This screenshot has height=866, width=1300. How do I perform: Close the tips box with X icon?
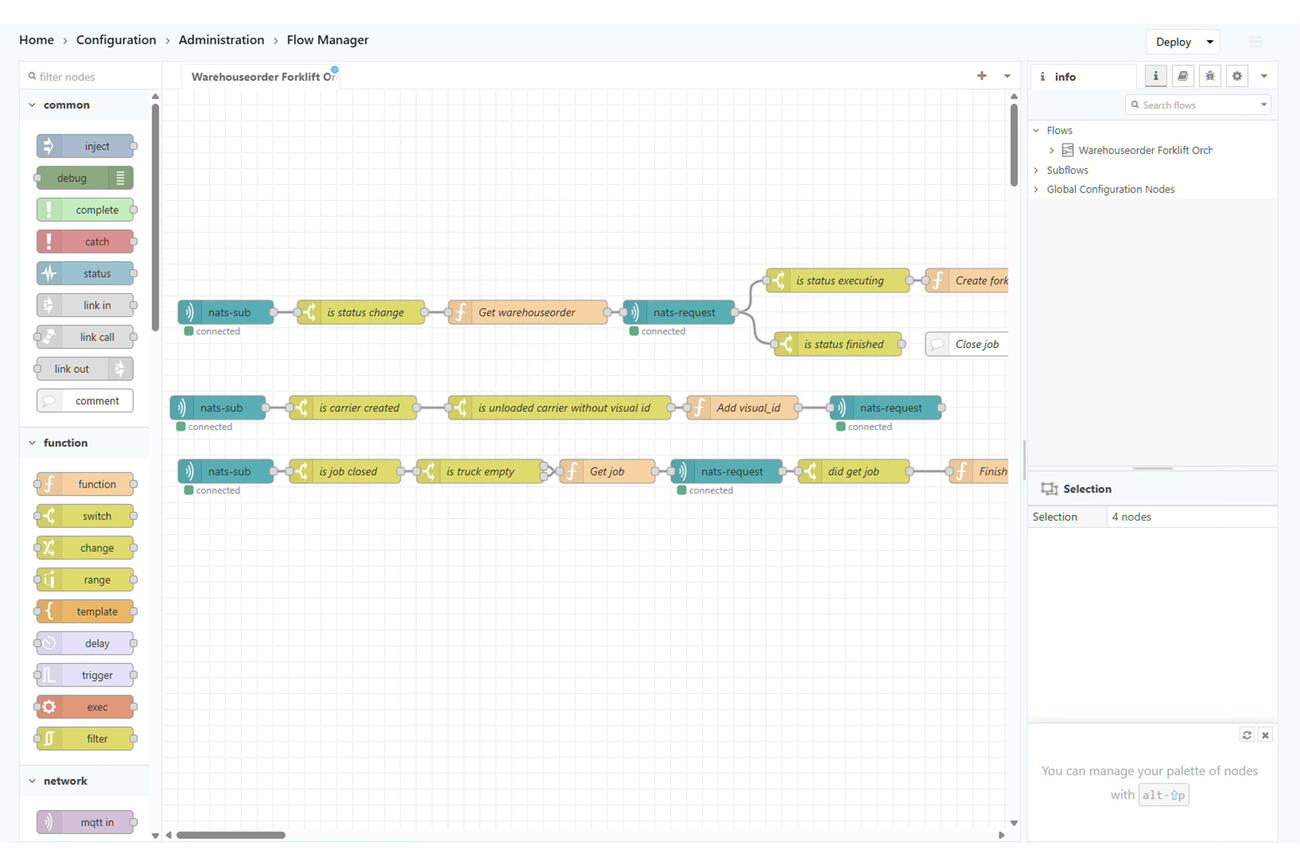point(1265,735)
